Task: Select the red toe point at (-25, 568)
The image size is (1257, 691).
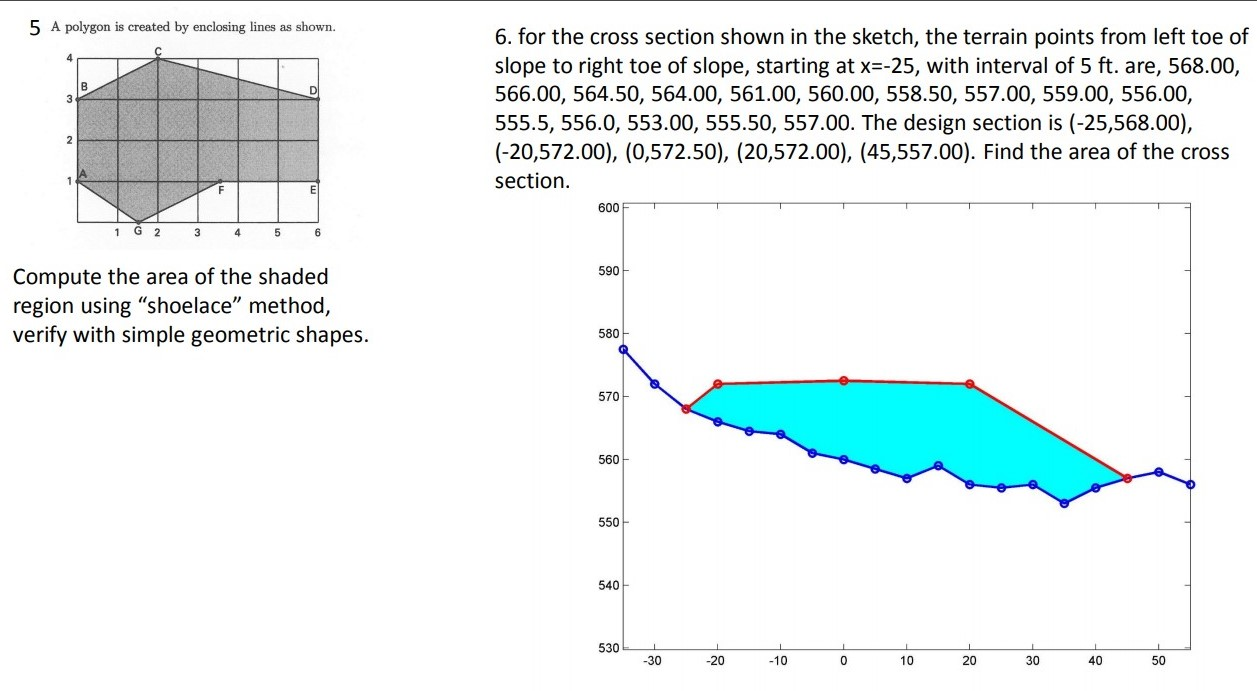Action: pos(687,408)
